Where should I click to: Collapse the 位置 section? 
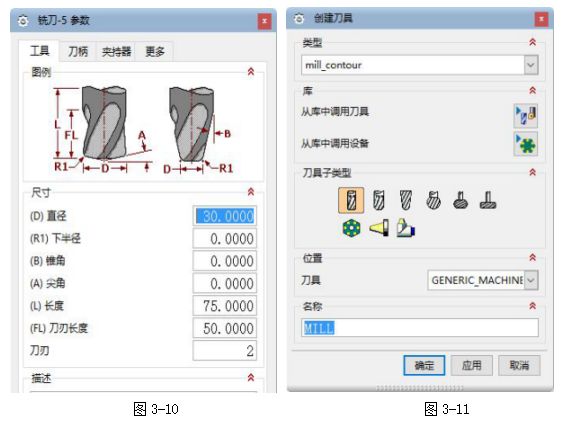click(533, 257)
